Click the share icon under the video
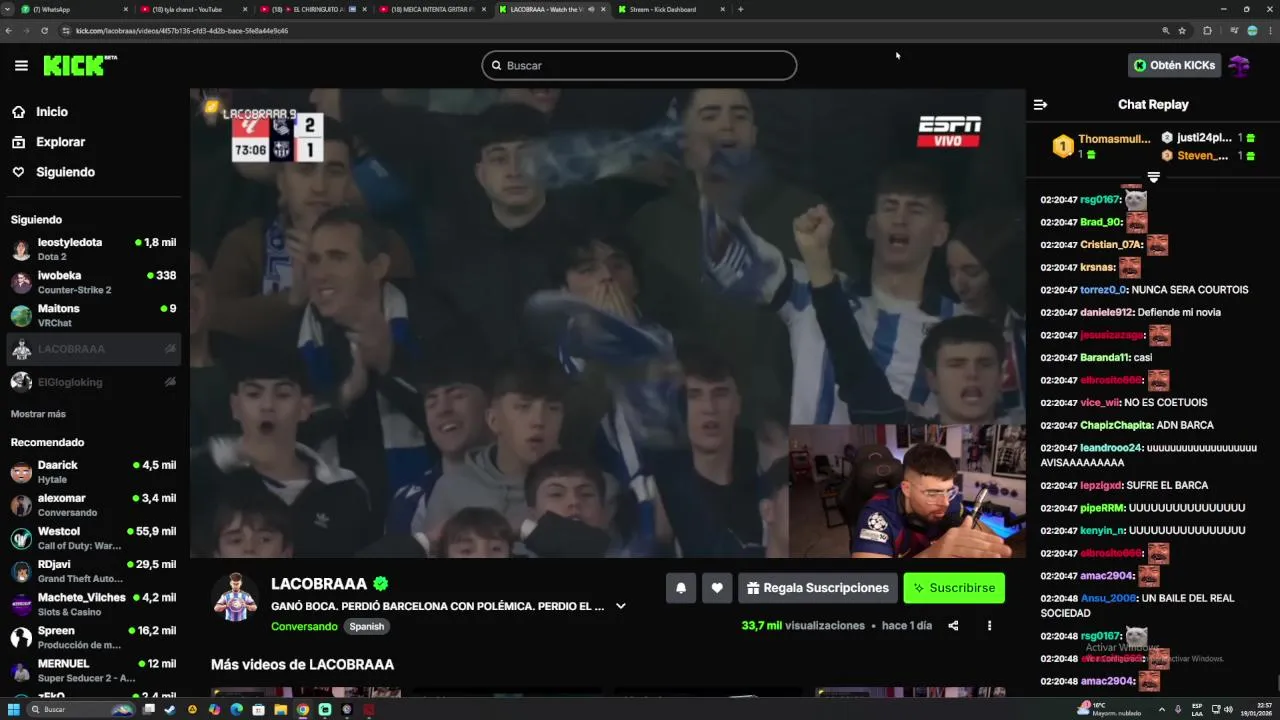Screen dimensions: 1280x720 click(x=953, y=626)
